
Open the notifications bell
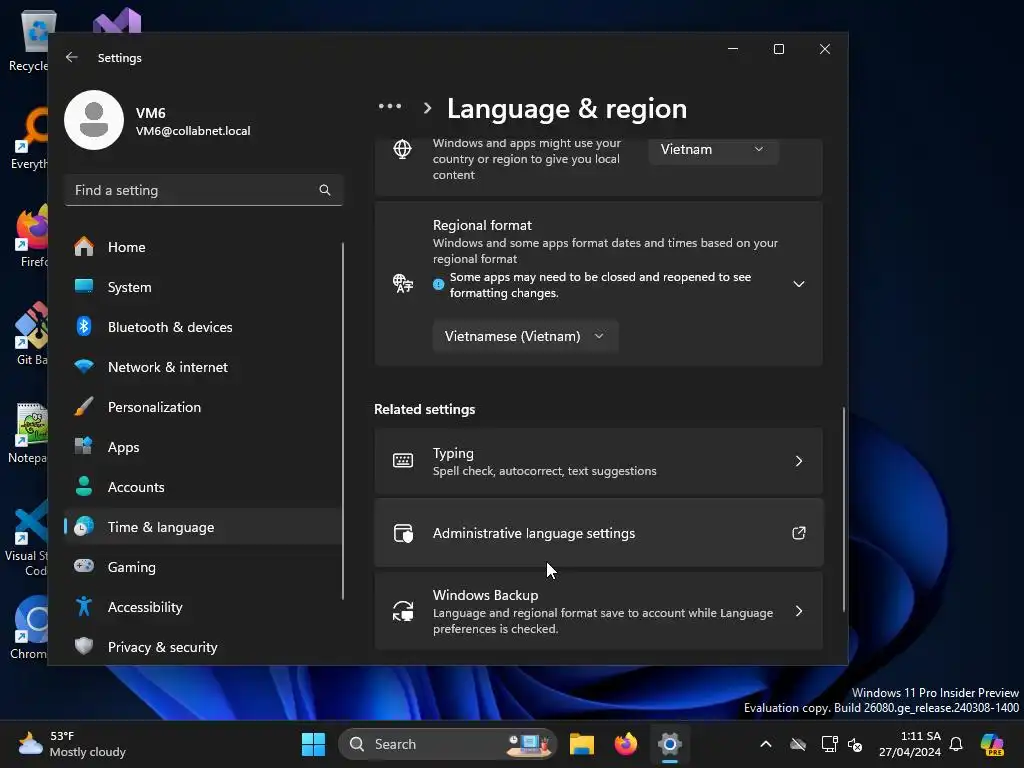pyautogui.click(x=956, y=744)
